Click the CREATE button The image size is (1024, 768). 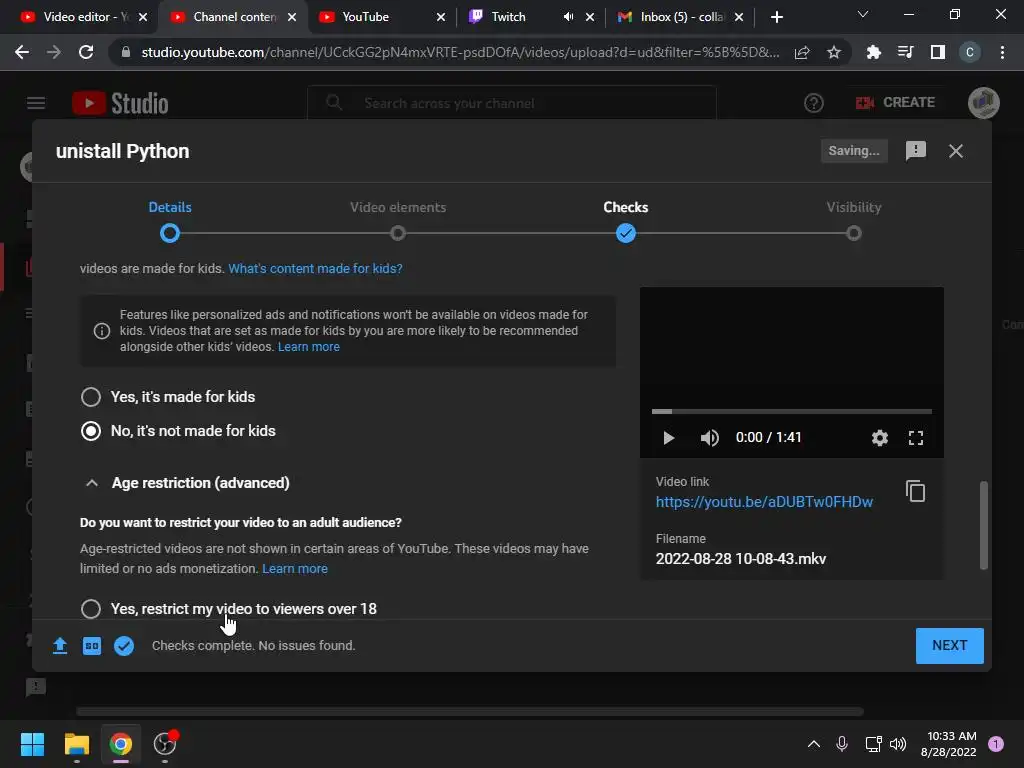pyautogui.click(x=895, y=103)
